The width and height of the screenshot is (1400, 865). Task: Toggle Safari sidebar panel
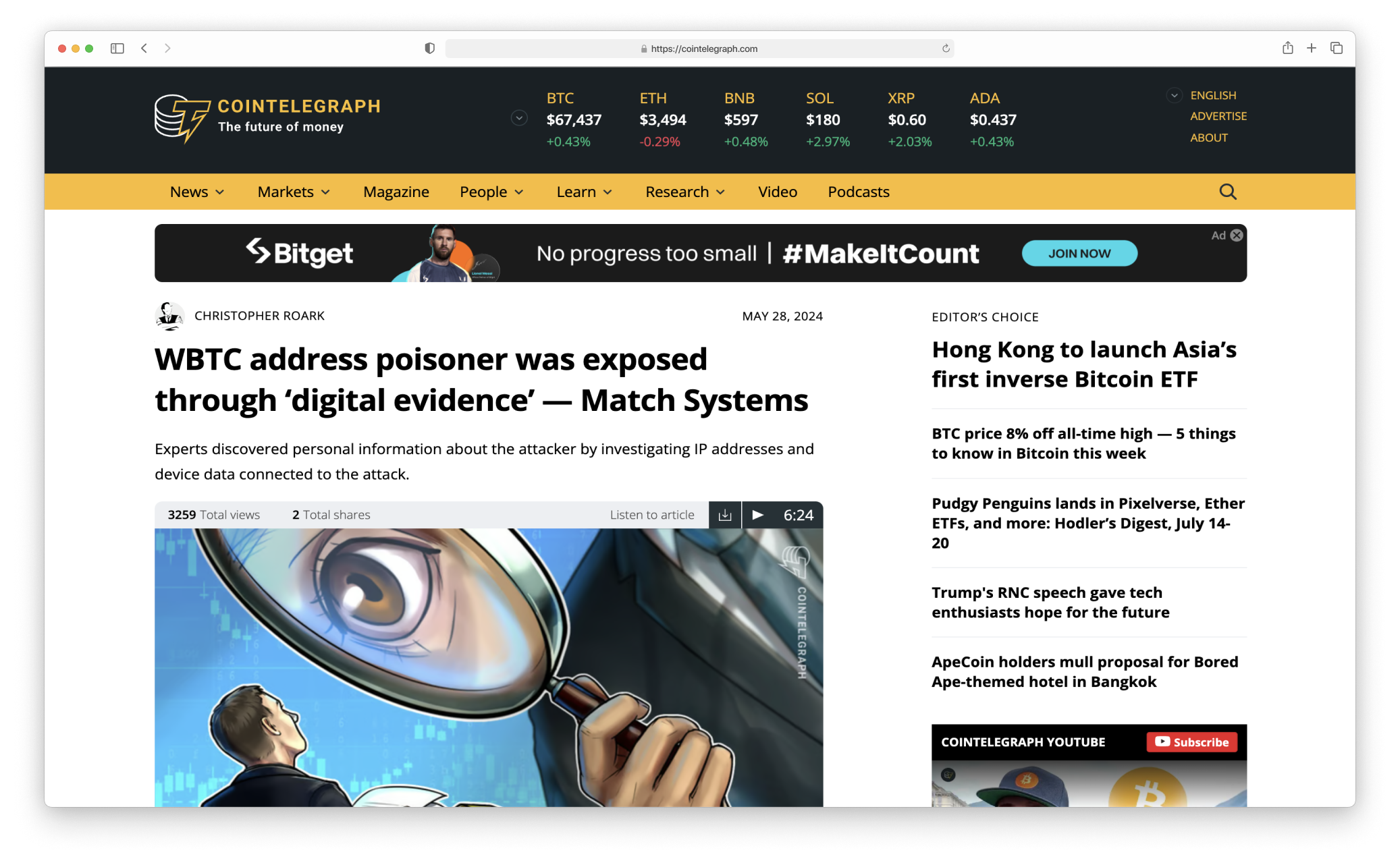coord(117,49)
